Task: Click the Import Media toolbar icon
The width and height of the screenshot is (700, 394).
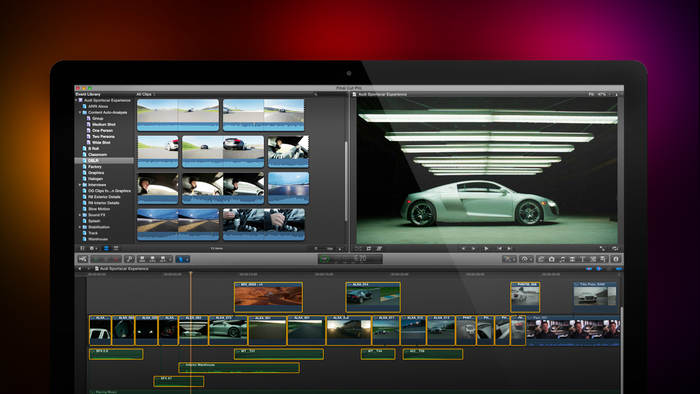Action: coord(83,259)
